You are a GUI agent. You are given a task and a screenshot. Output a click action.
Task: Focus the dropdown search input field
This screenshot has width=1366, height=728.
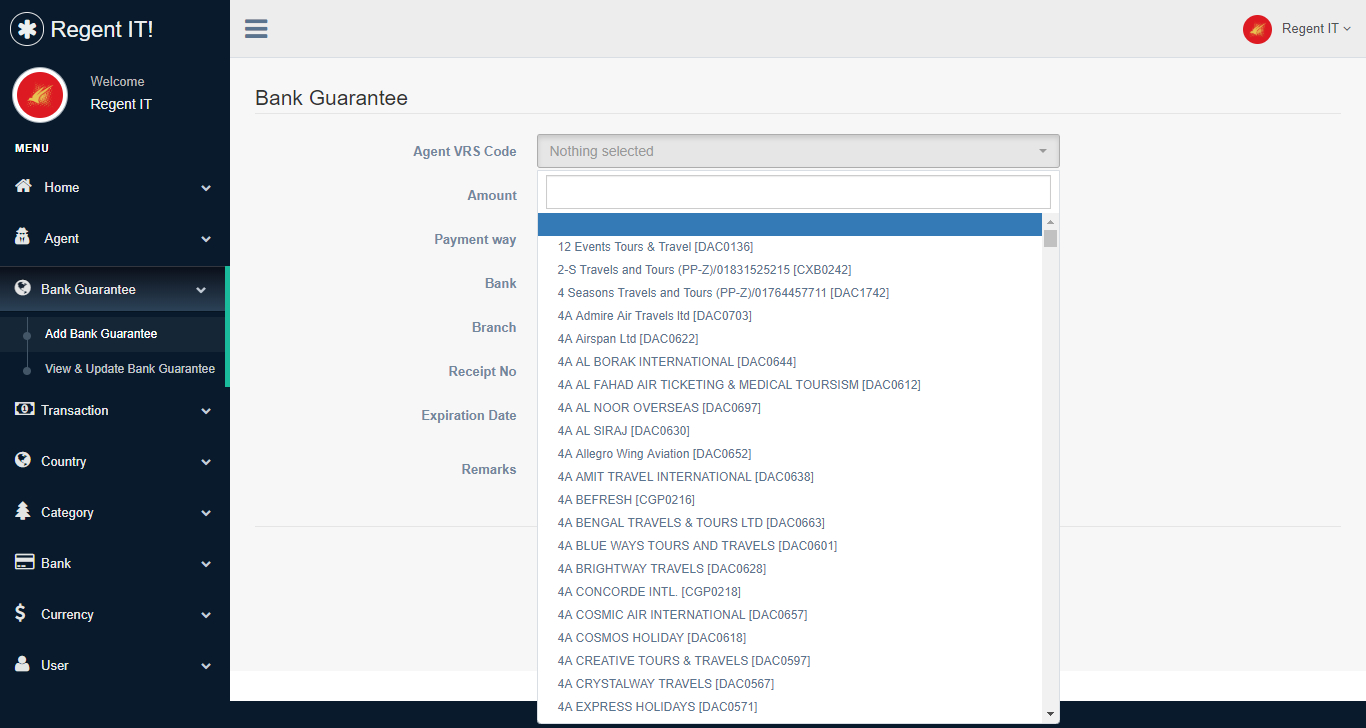coord(798,192)
